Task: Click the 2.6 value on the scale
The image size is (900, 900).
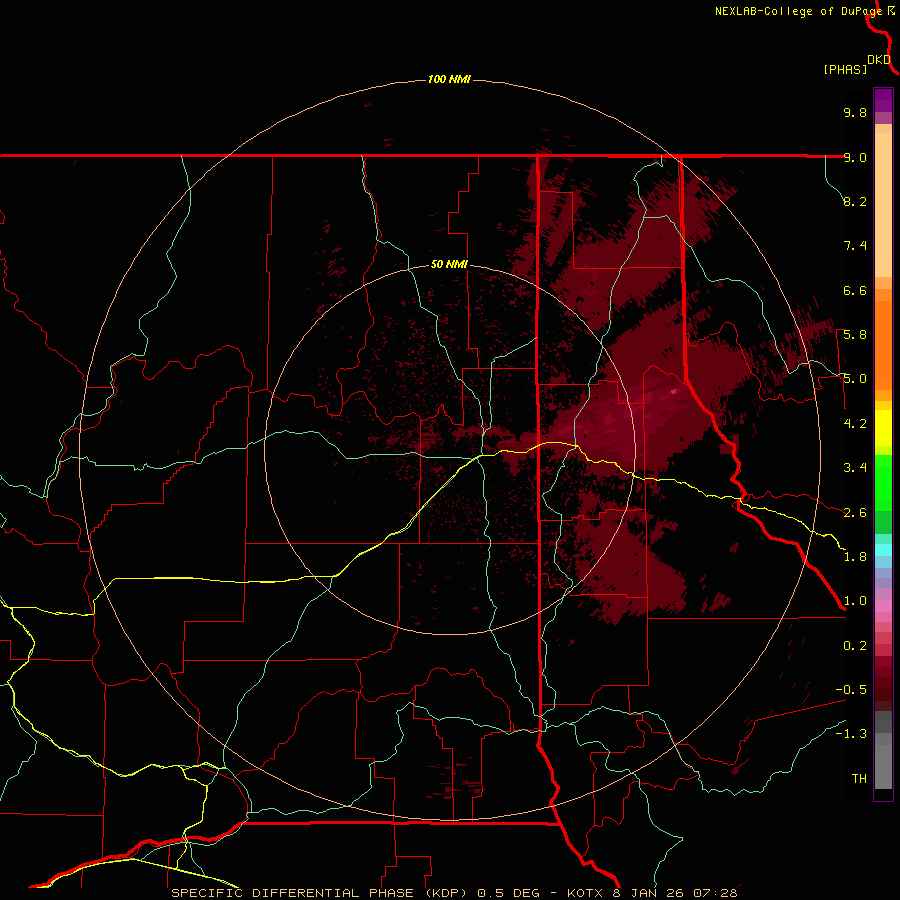Action: pos(855,512)
